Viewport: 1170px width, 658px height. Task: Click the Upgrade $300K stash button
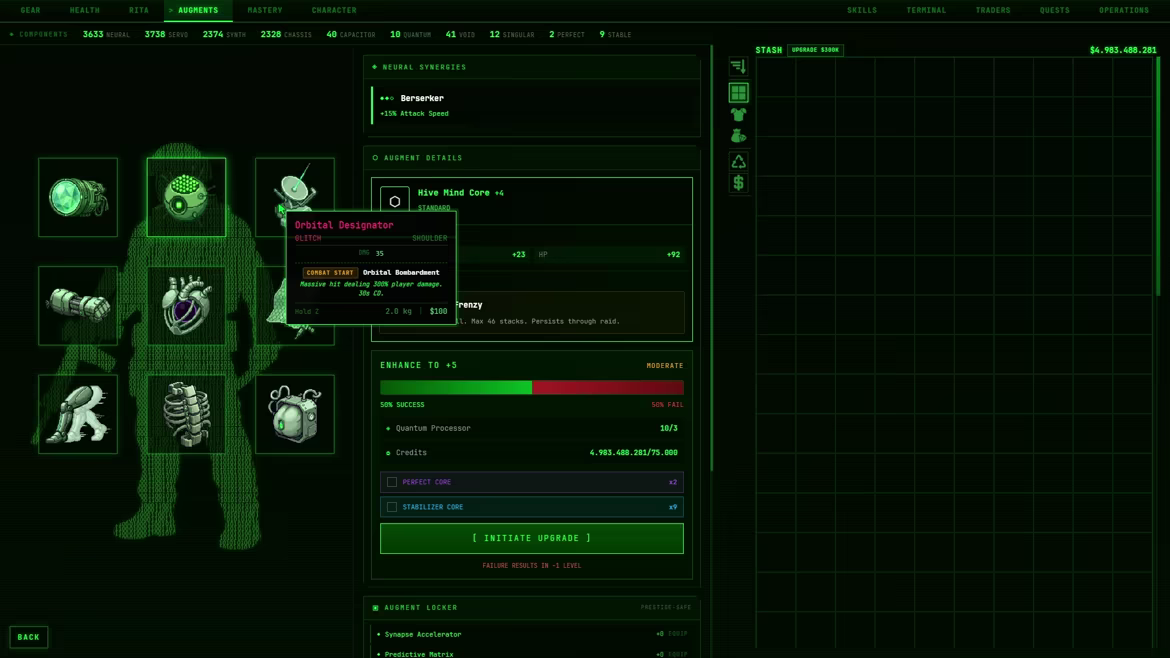tap(815, 50)
